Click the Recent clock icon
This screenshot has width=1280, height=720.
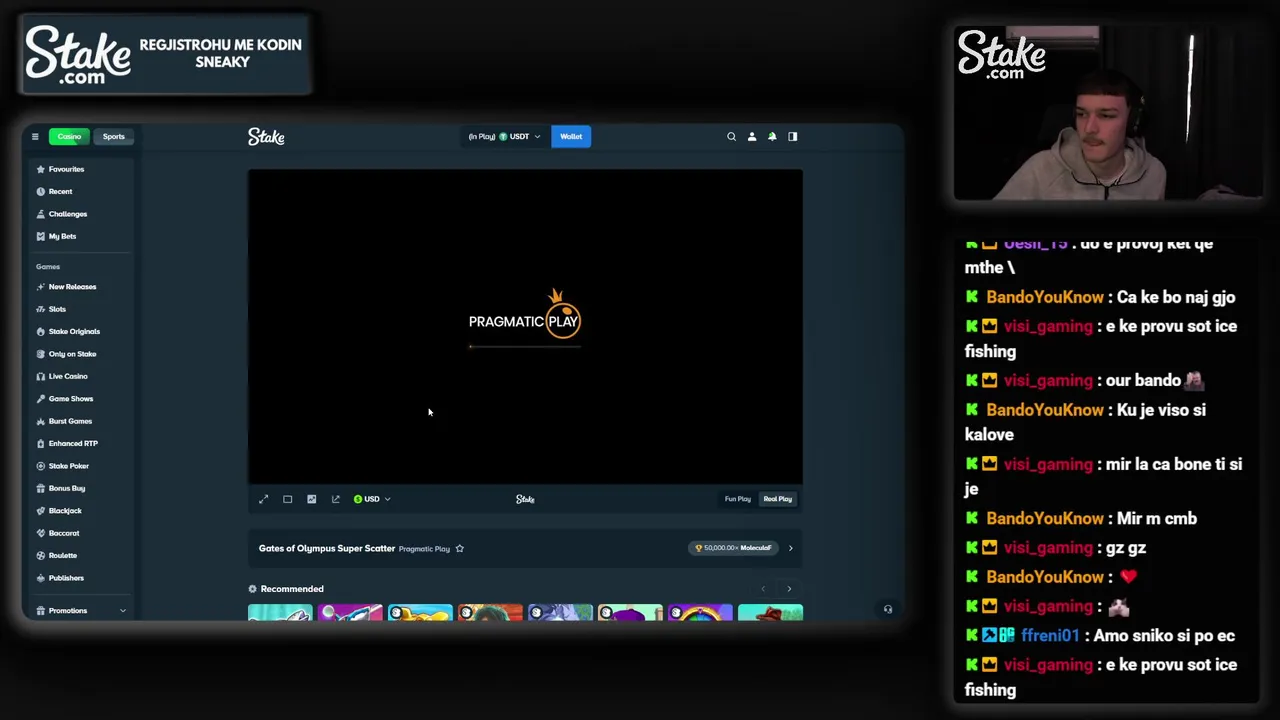(40, 191)
